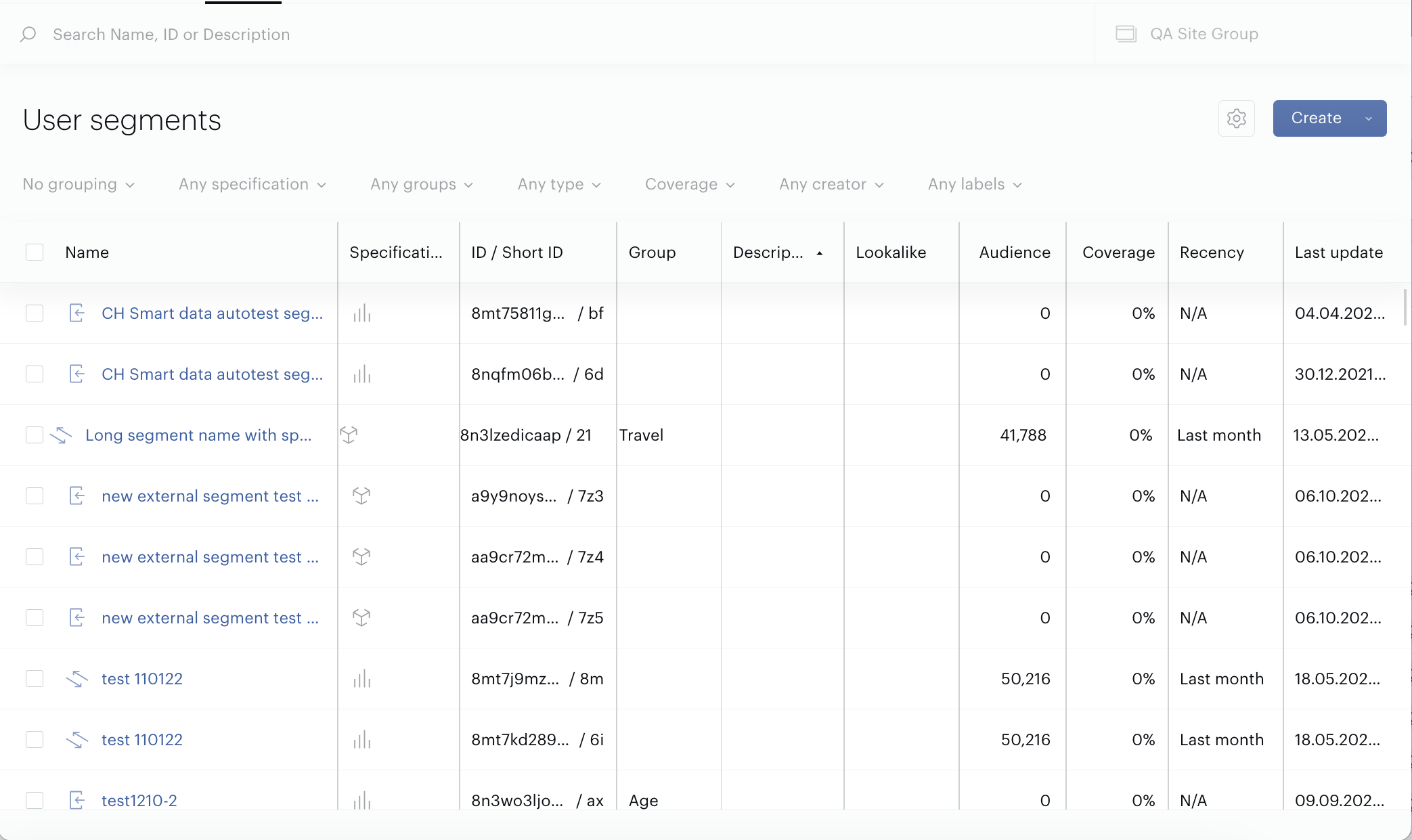Open the Coverage filter dropdown
The image size is (1412, 840).
pyautogui.click(x=690, y=185)
